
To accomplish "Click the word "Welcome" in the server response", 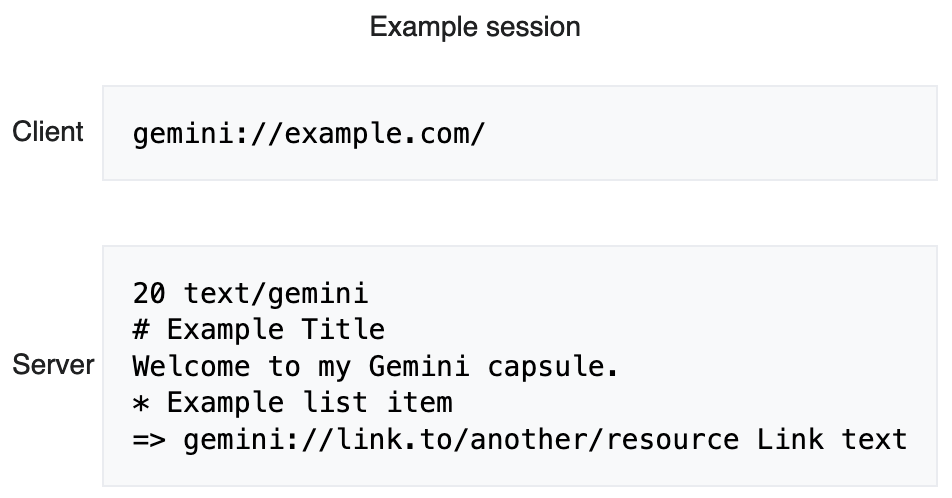I will tap(191, 366).
